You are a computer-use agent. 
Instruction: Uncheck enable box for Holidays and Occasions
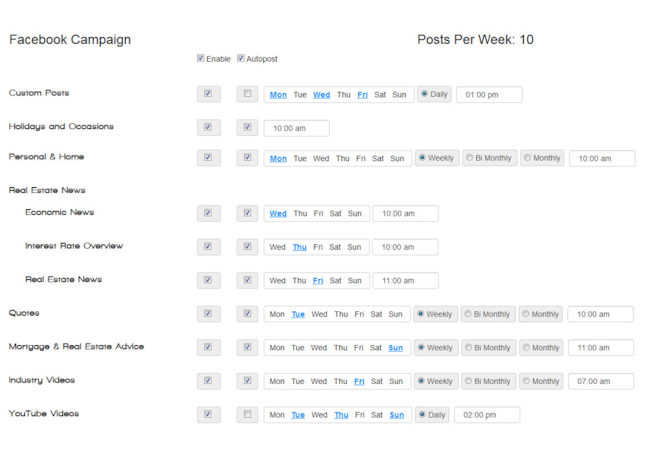click(208, 127)
